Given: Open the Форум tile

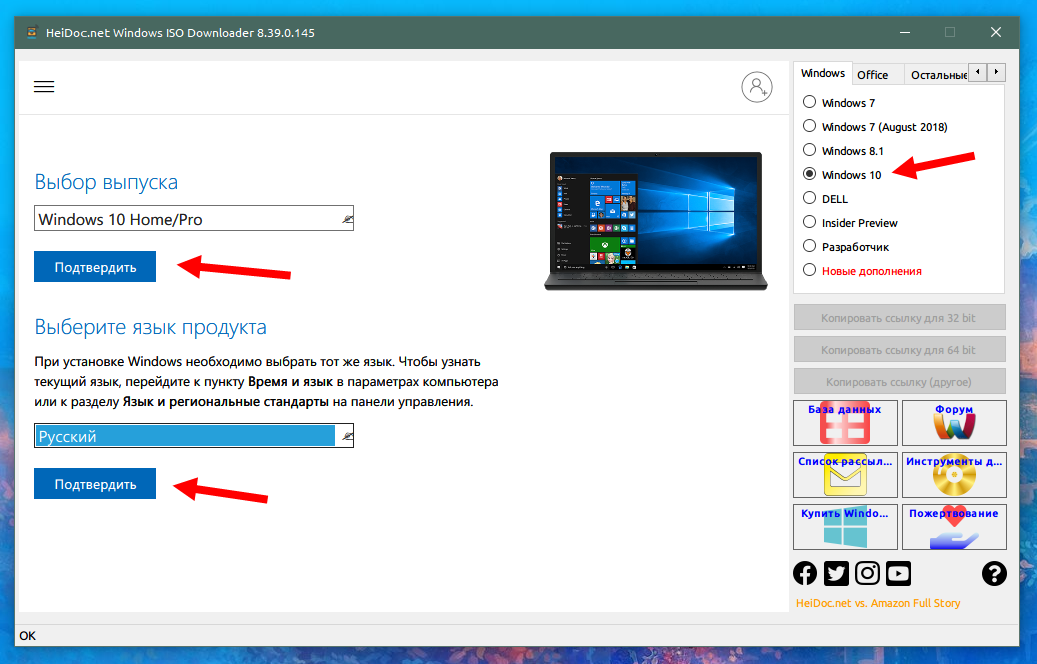Looking at the screenshot, I should [x=954, y=423].
